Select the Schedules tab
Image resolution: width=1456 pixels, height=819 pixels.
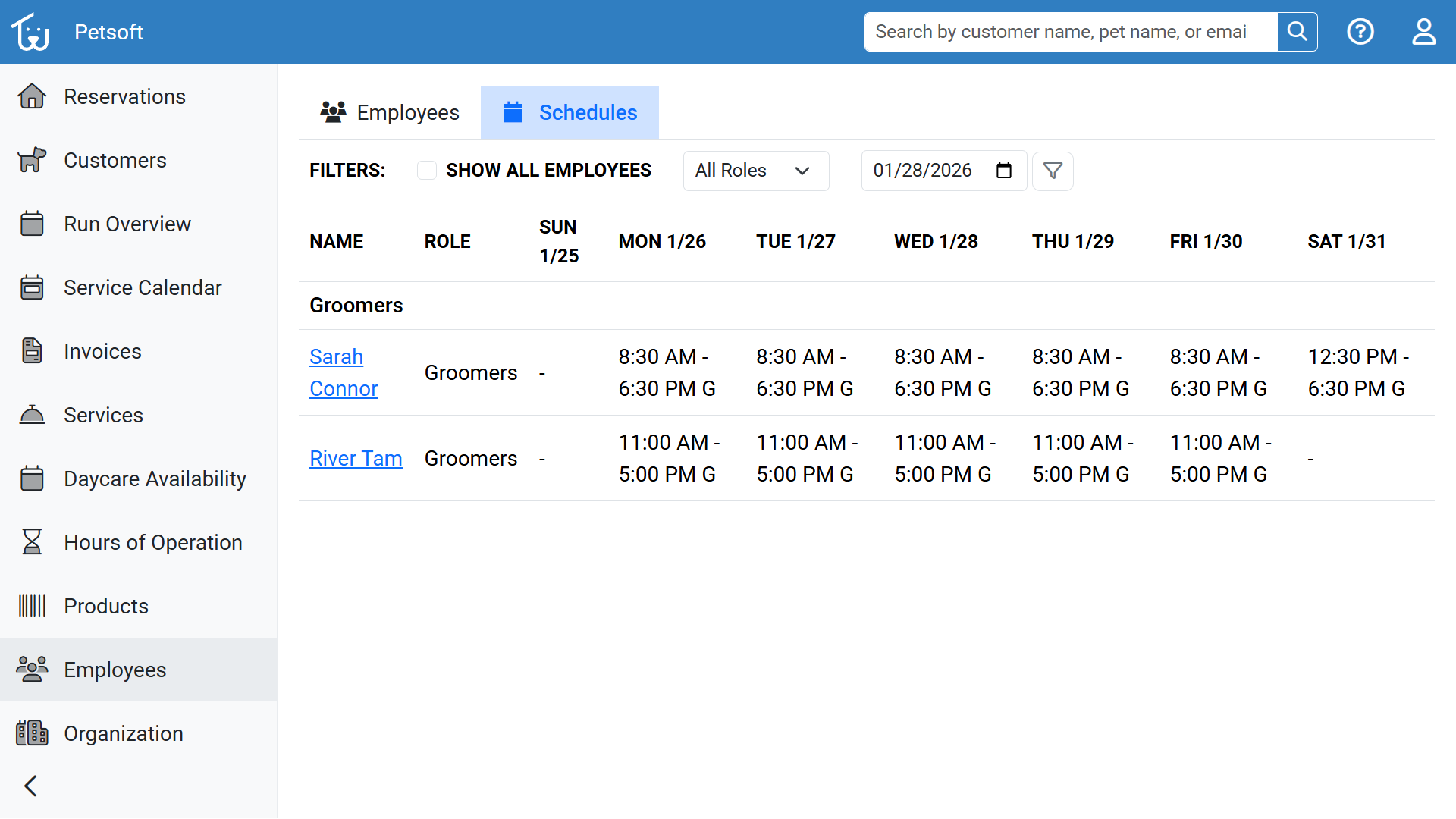coord(570,112)
